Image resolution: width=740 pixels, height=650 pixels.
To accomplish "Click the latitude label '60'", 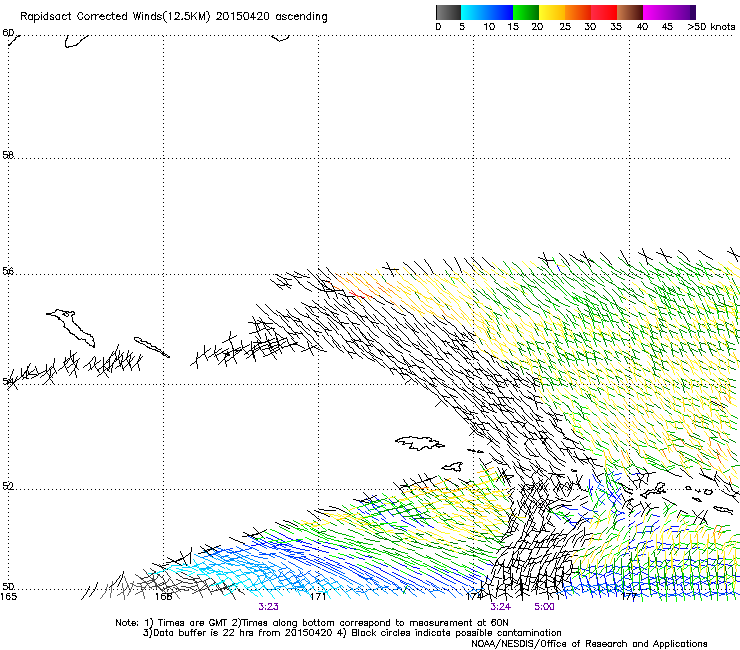I will (x=8, y=33).
